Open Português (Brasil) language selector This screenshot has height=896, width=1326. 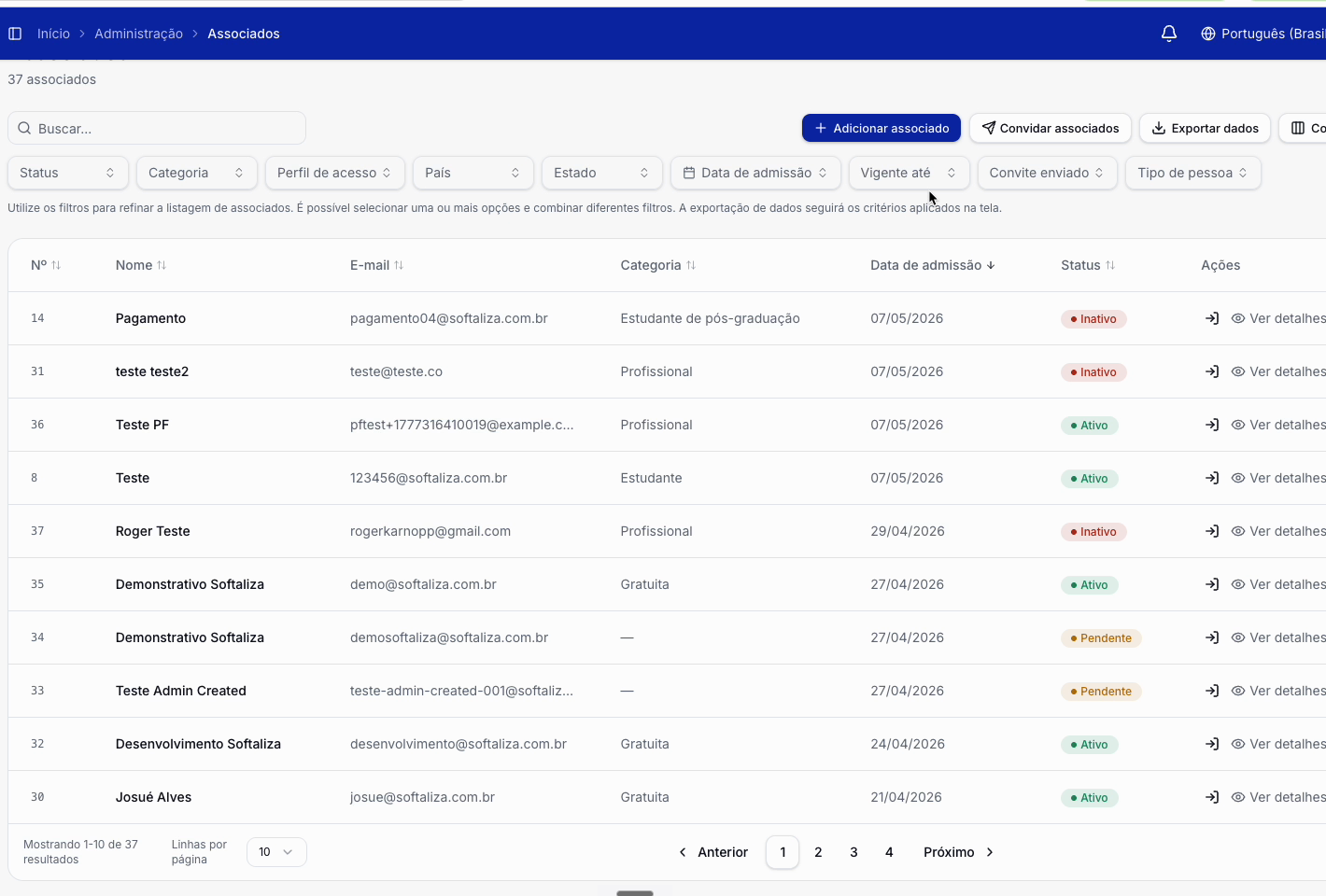(1263, 34)
